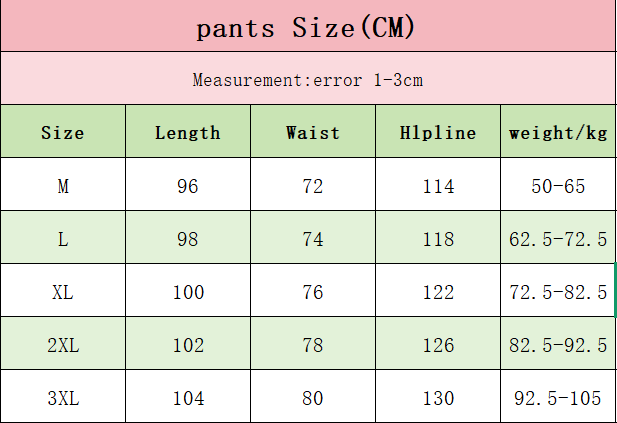617x423 pixels.
Task: Click the hipline value 122 cell
Action: (438, 290)
